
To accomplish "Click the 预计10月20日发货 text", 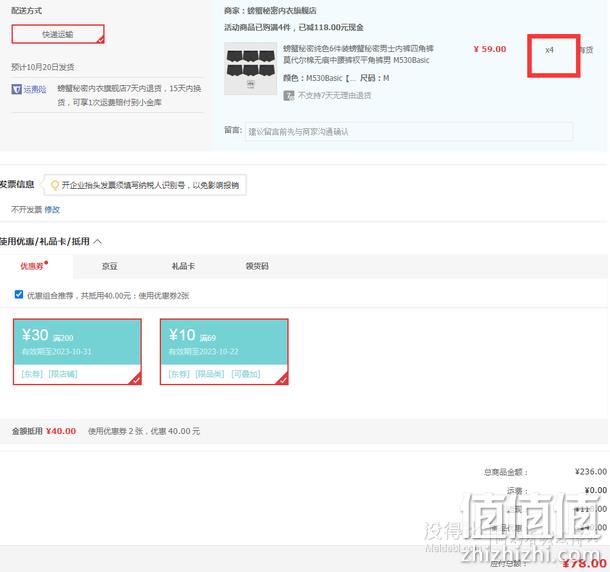I will [43, 67].
